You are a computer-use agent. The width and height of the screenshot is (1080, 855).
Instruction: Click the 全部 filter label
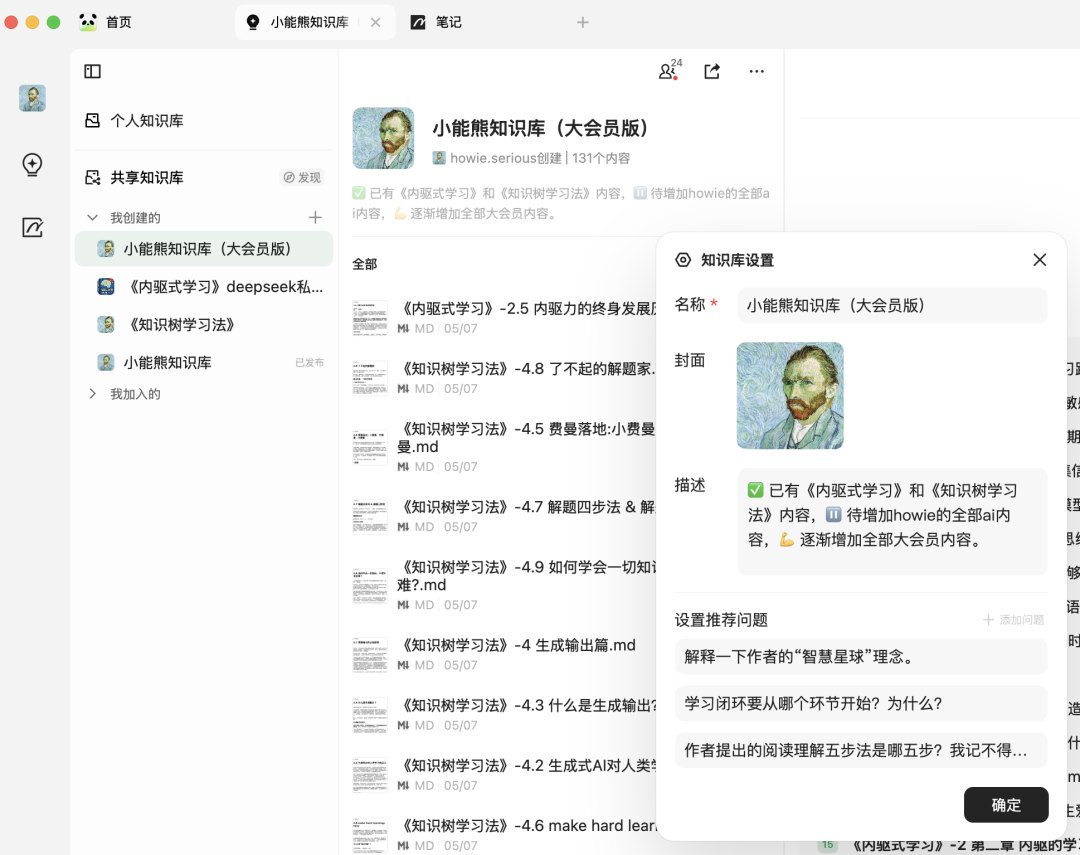coord(364,264)
